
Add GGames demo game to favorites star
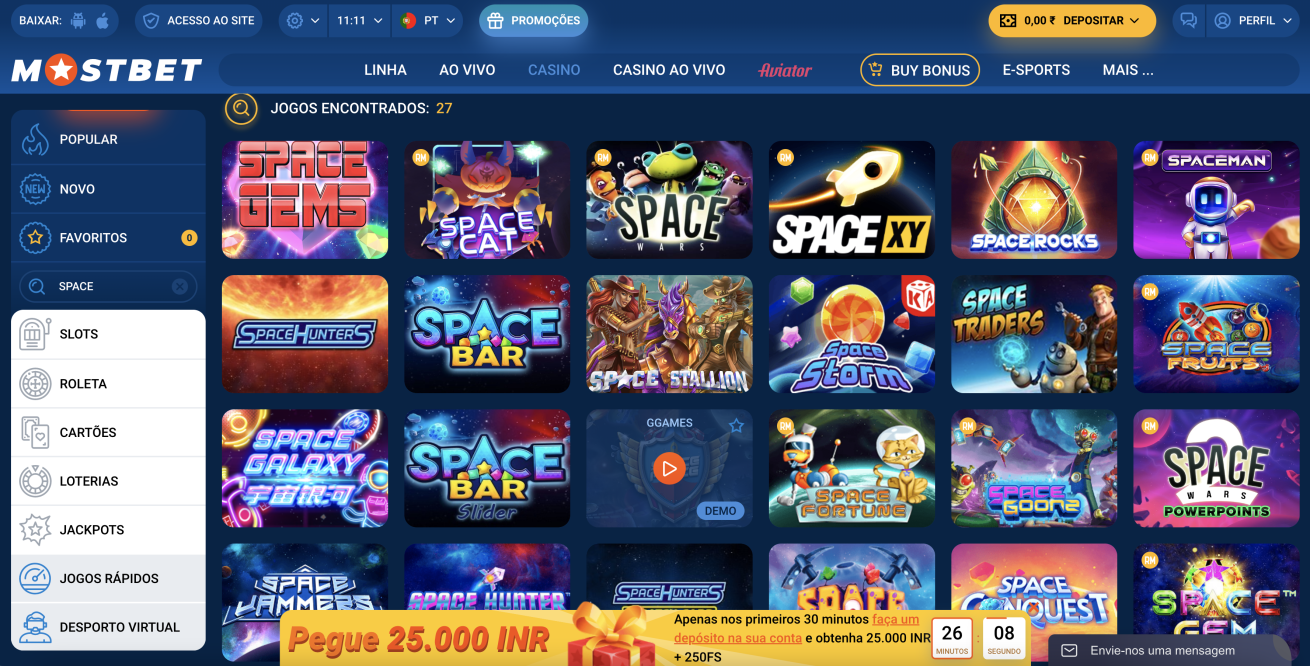737,426
